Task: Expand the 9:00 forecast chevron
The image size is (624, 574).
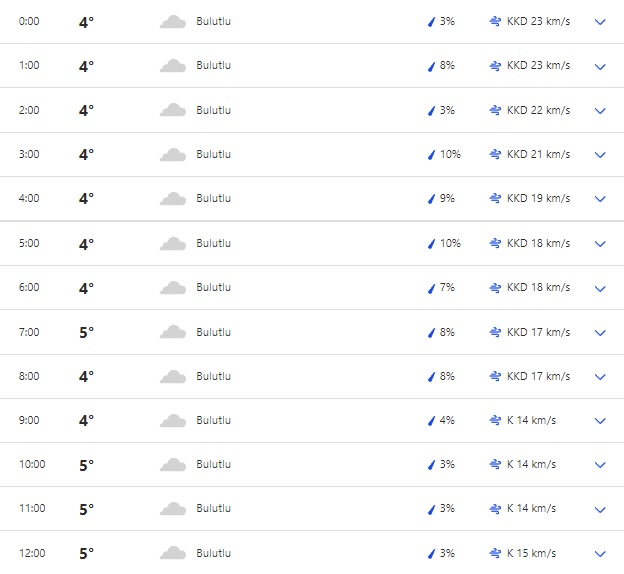Action: point(600,421)
